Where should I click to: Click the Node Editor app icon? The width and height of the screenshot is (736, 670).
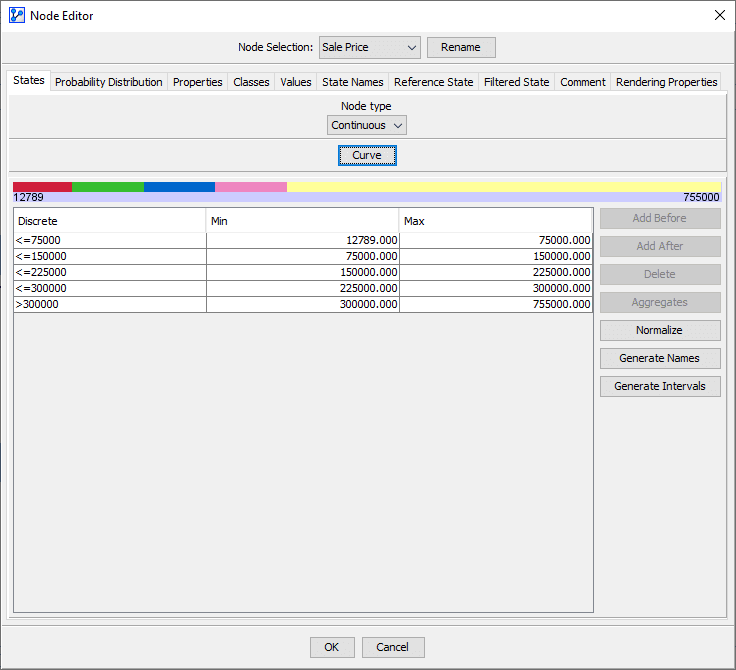pyautogui.click(x=16, y=15)
